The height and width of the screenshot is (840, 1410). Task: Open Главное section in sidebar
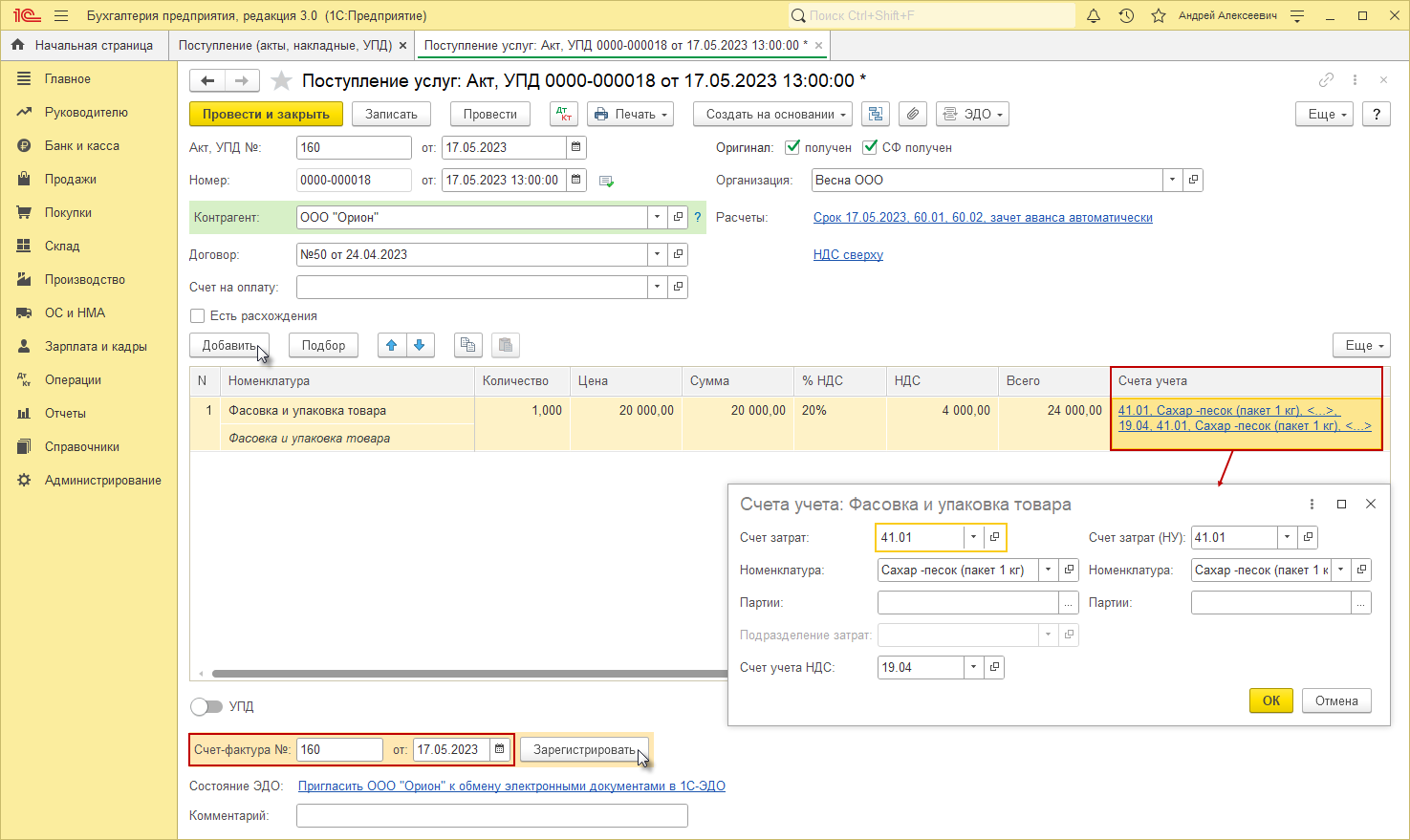pos(67,78)
